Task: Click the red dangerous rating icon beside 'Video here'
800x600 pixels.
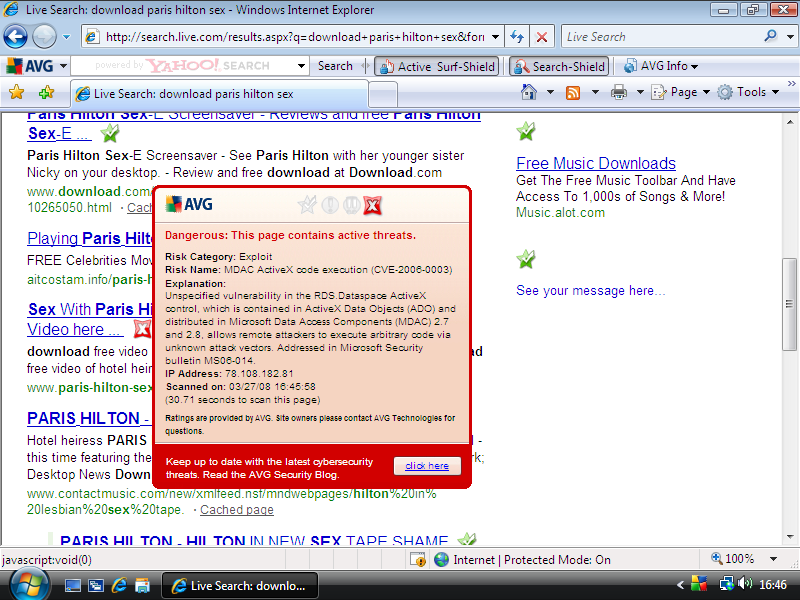Action: pos(142,329)
